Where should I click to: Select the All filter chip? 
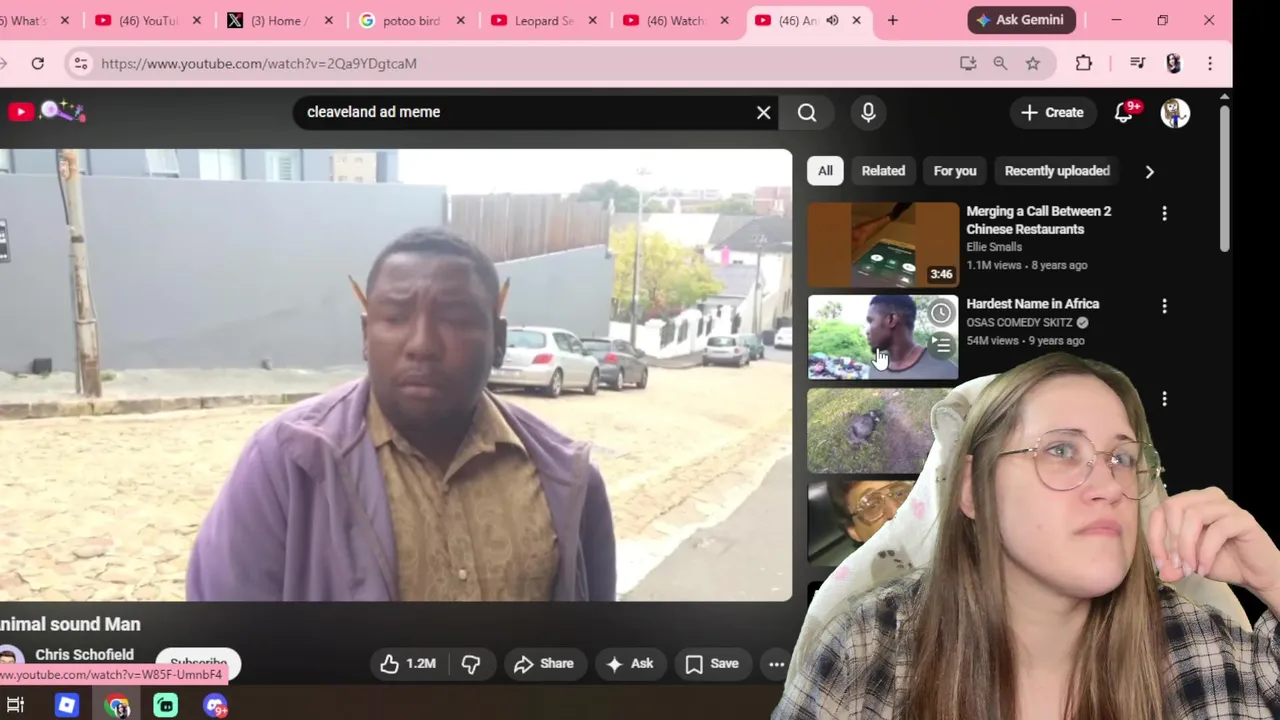tap(825, 171)
